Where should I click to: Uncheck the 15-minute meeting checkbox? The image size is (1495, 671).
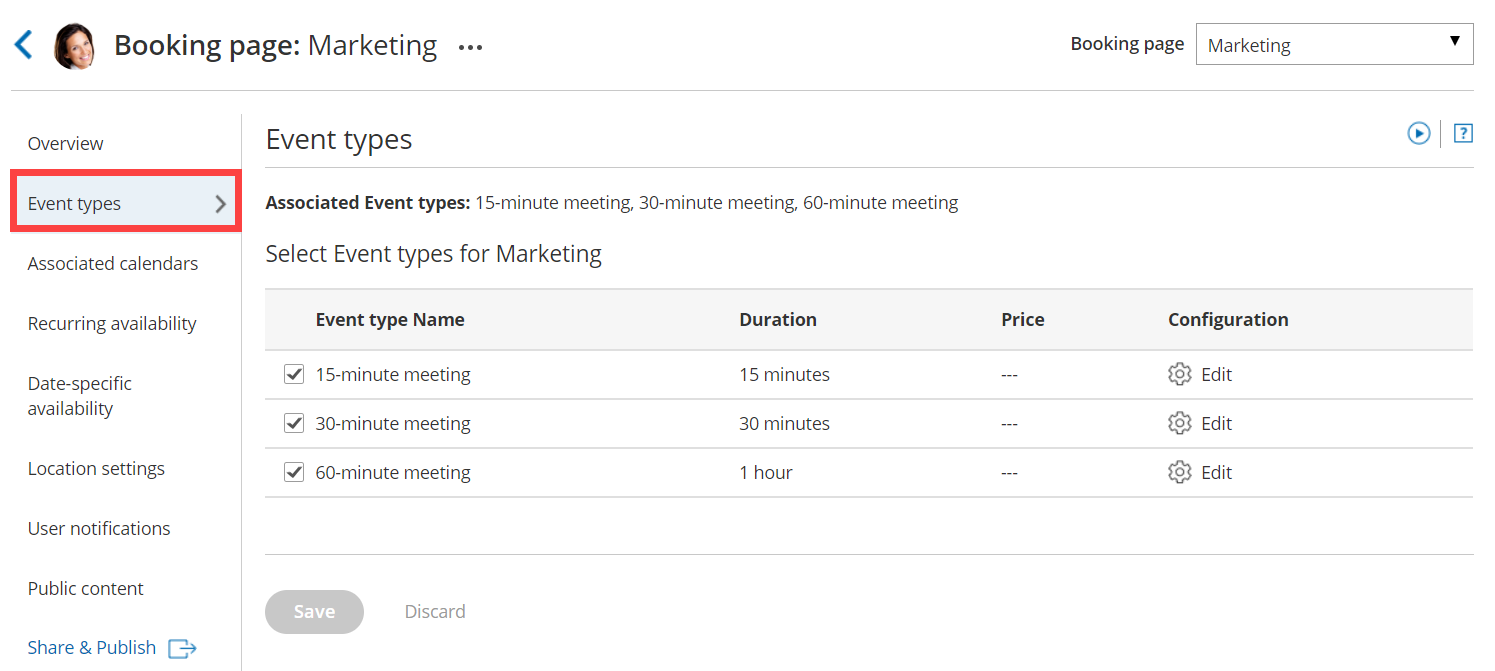(294, 374)
